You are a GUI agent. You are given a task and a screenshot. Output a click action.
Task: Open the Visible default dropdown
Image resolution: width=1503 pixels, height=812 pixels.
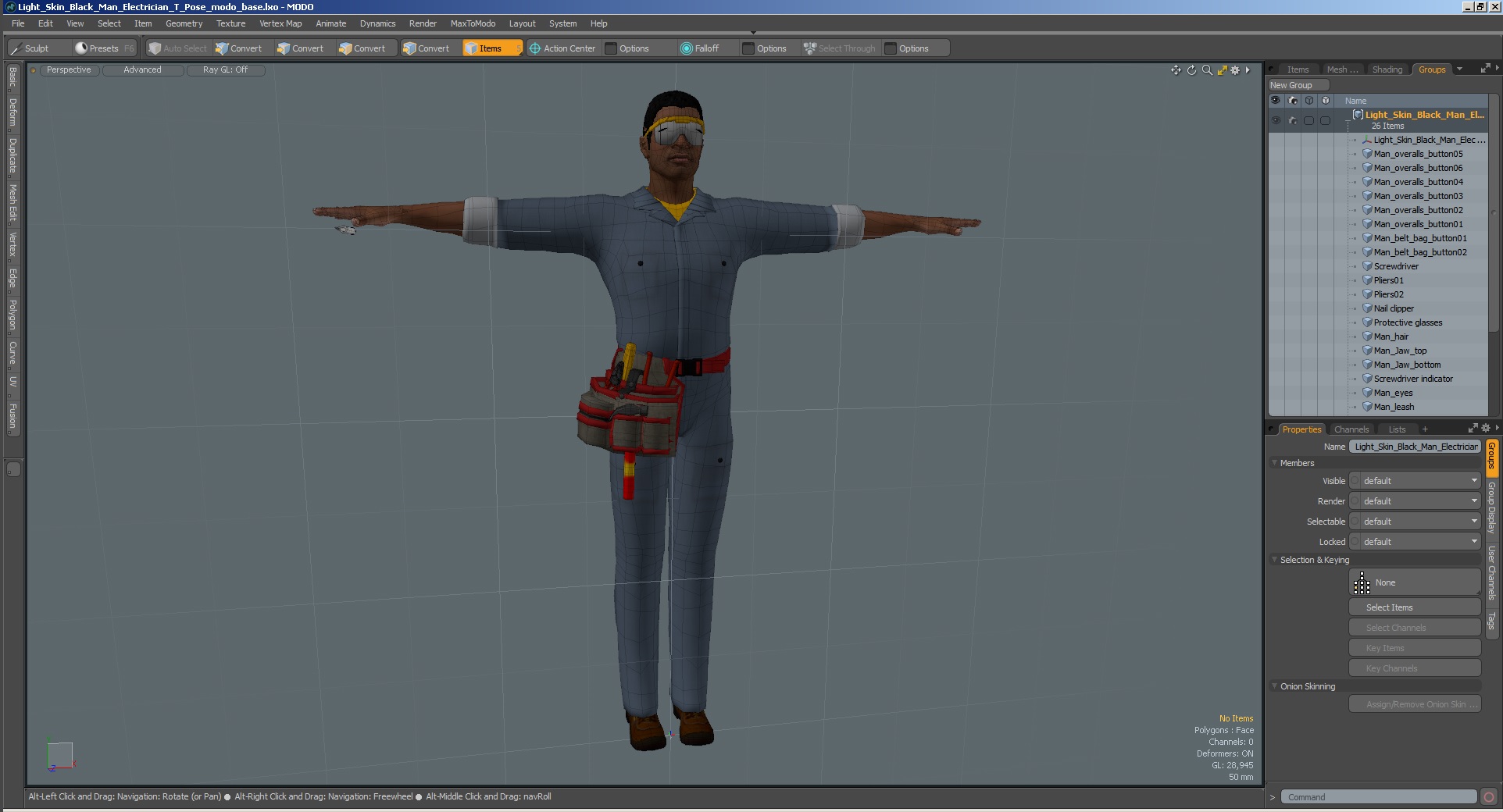click(1420, 481)
